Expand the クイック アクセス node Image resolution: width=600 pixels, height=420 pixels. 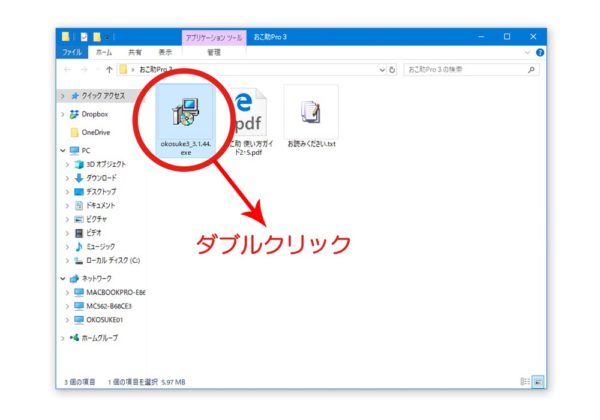pos(62,96)
